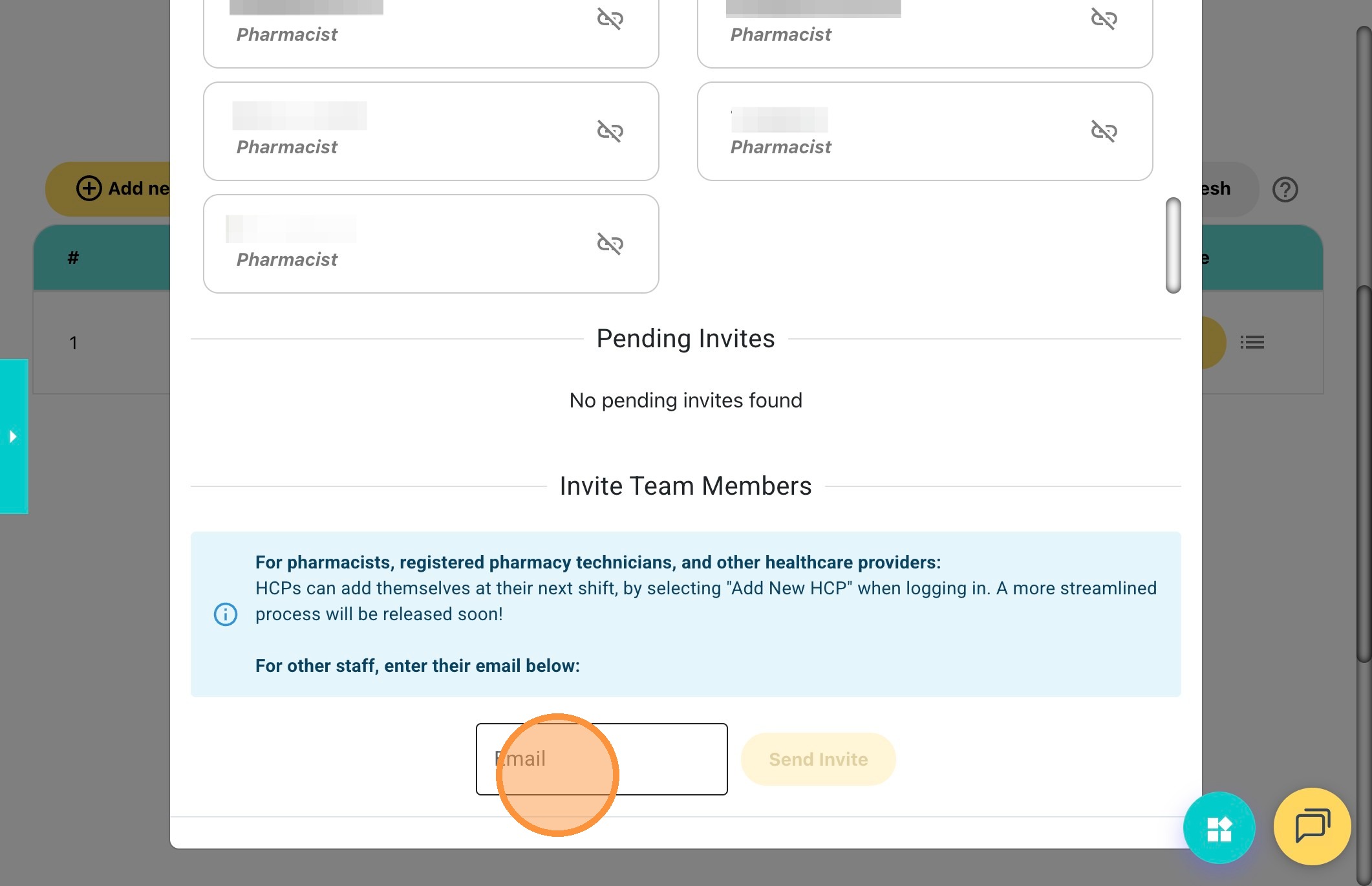Grab the modal's inner scrollbar thumb
This screenshot has width=1372, height=886.
(x=1173, y=246)
